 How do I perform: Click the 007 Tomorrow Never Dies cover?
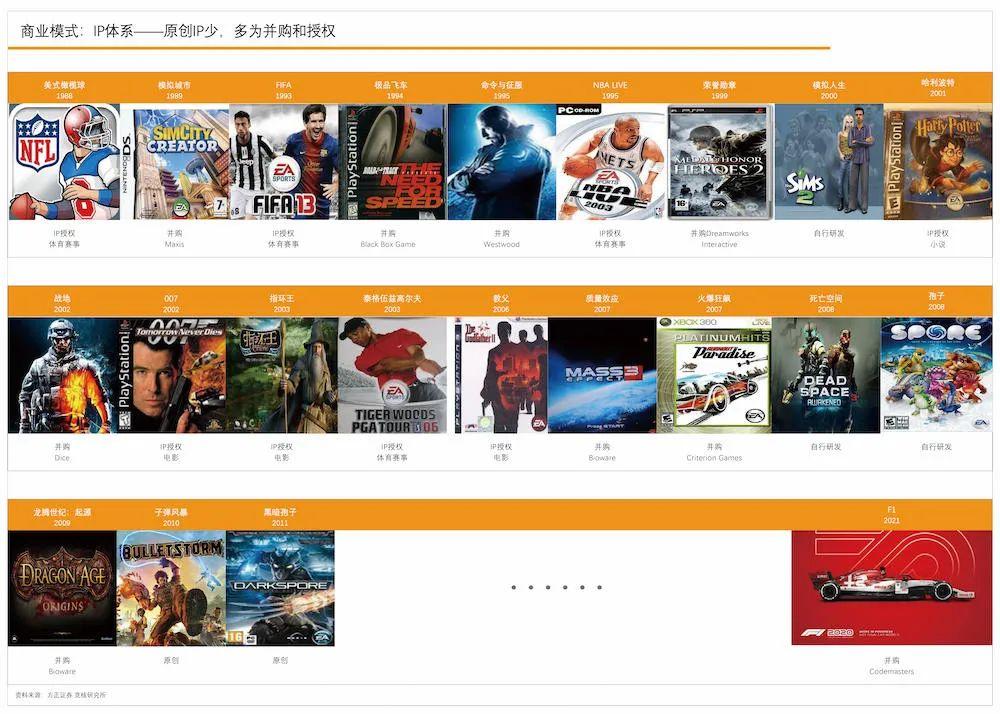pos(171,376)
